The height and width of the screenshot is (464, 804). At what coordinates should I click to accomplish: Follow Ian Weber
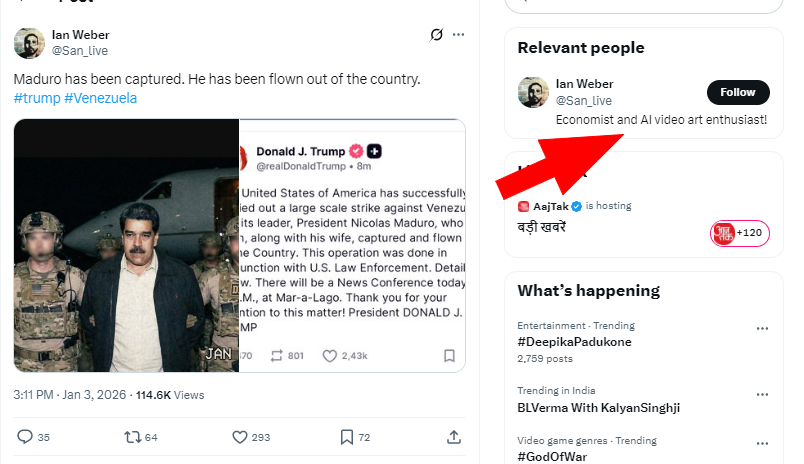point(737,92)
